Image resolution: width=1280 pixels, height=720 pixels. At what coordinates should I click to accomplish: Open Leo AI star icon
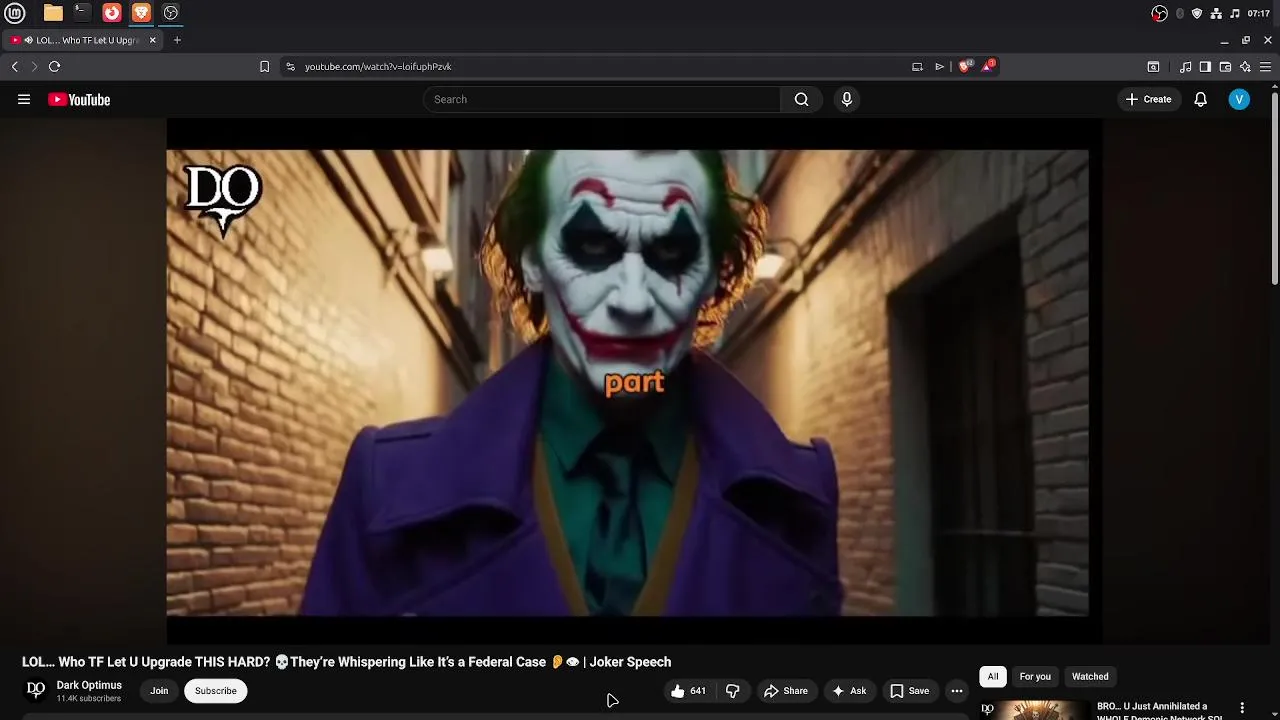(1245, 66)
